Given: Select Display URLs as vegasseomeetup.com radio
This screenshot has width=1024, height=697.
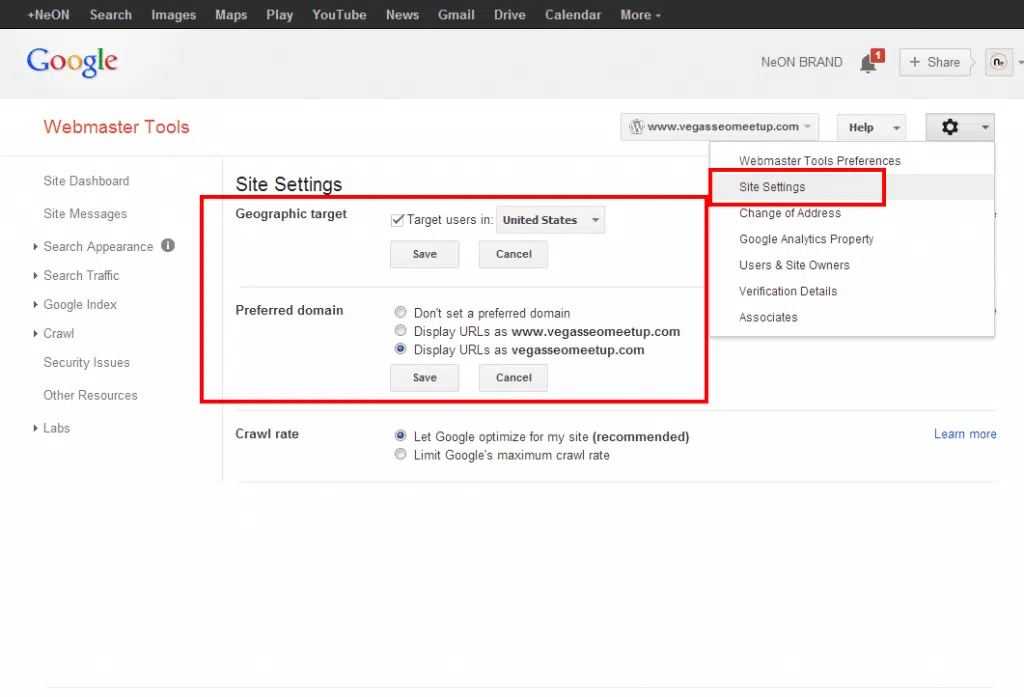Looking at the screenshot, I should [400, 349].
